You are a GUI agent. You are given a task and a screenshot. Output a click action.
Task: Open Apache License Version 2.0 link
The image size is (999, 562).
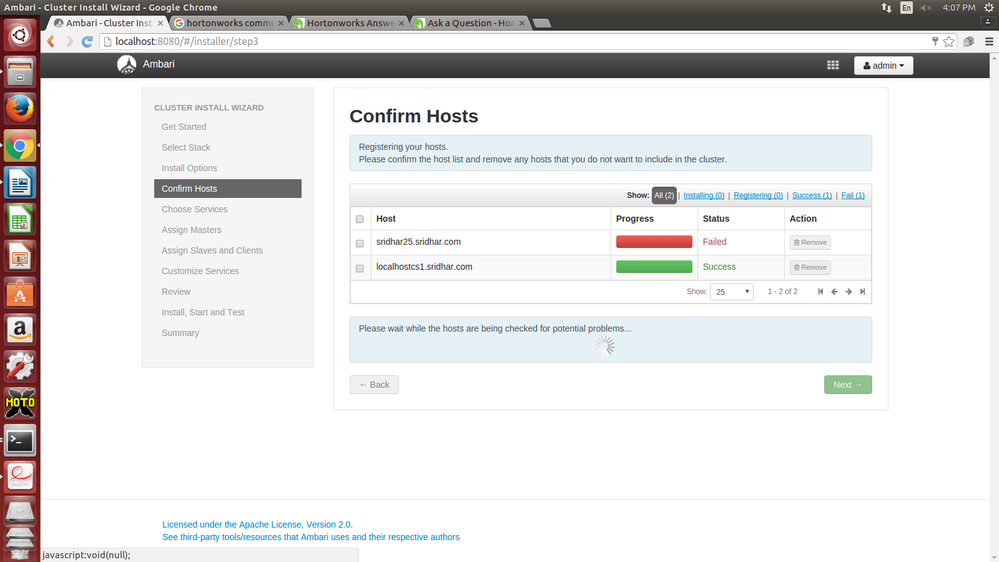point(257,524)
